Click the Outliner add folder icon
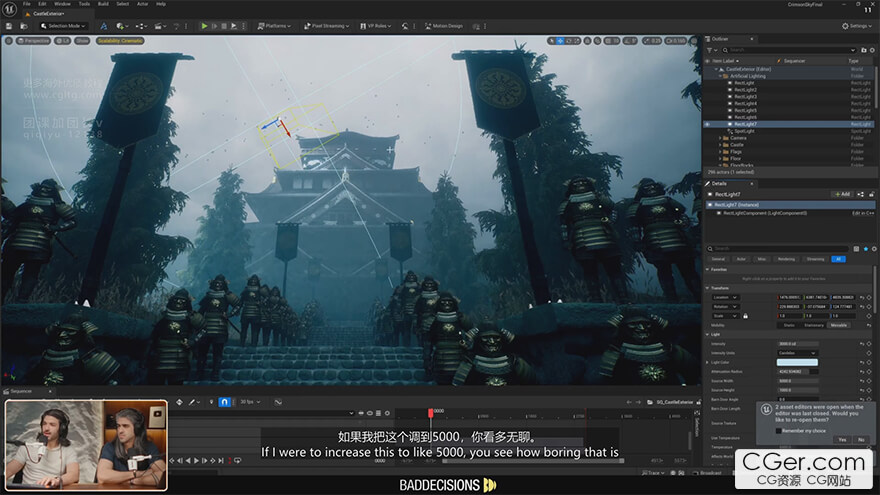The image size is (880, 495). [x=864, y=50]
